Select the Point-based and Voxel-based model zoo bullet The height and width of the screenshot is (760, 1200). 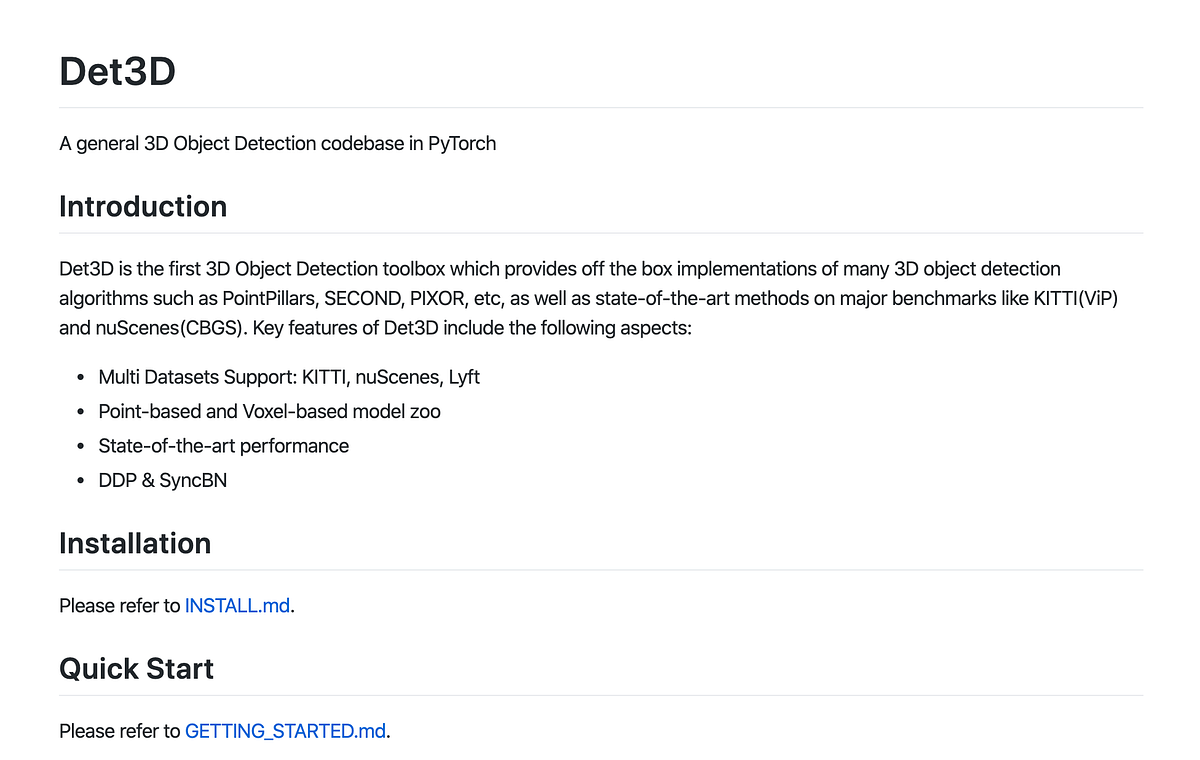coord(269,411)
